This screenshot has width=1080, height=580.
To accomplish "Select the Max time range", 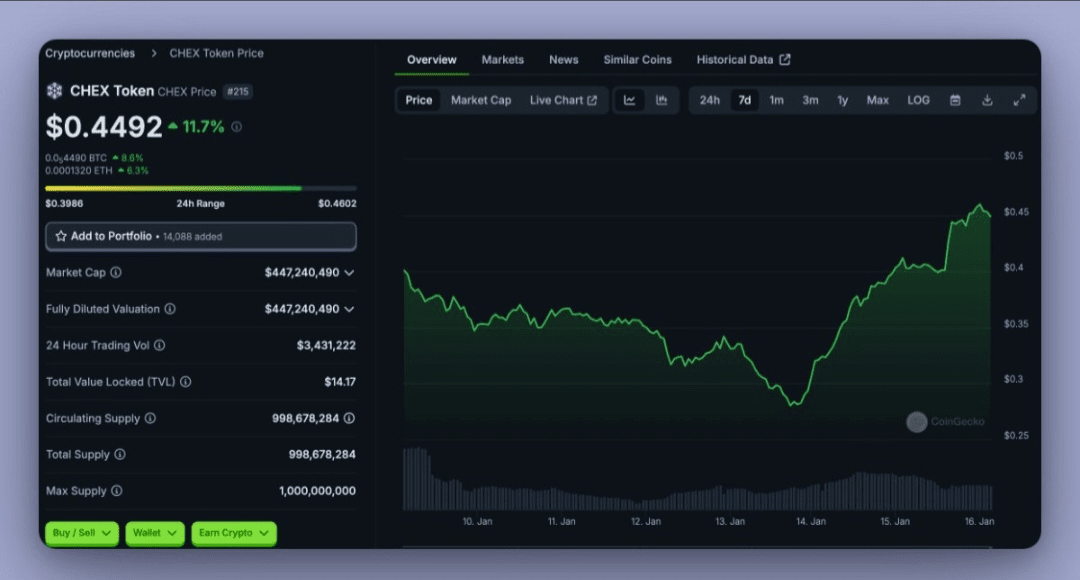I will click(878, 100).
